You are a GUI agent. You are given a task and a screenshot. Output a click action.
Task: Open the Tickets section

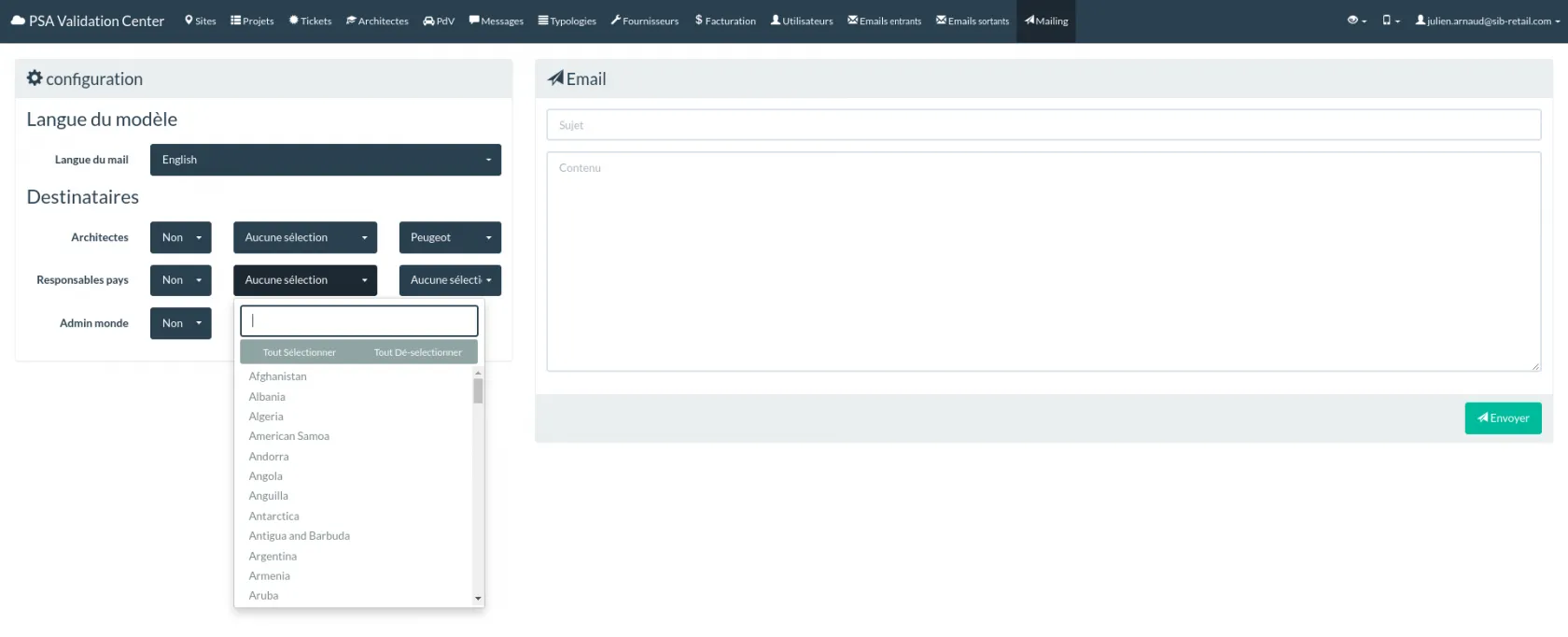(x=310, y=21)
